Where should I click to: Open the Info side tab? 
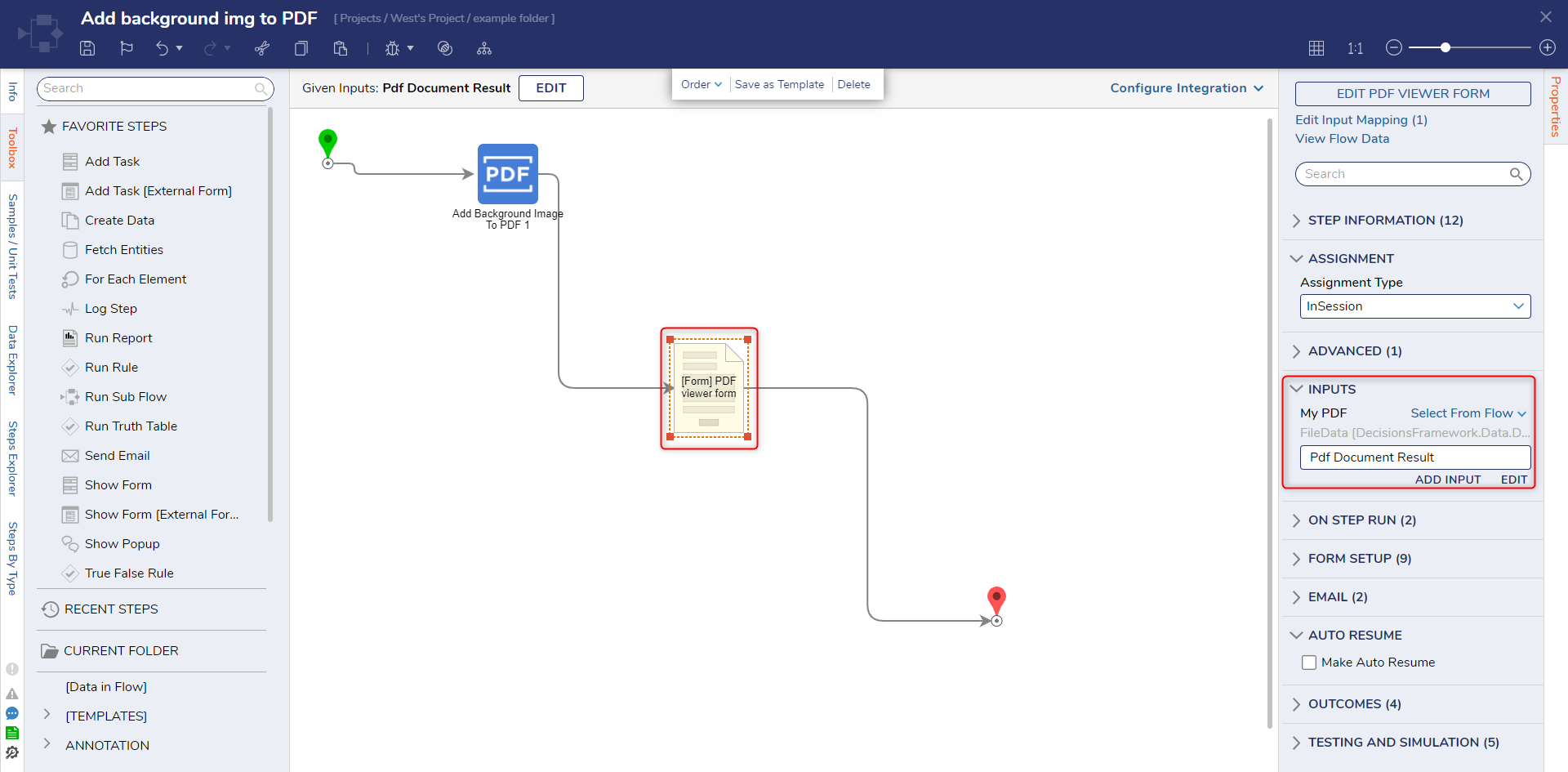pos(12,91)
